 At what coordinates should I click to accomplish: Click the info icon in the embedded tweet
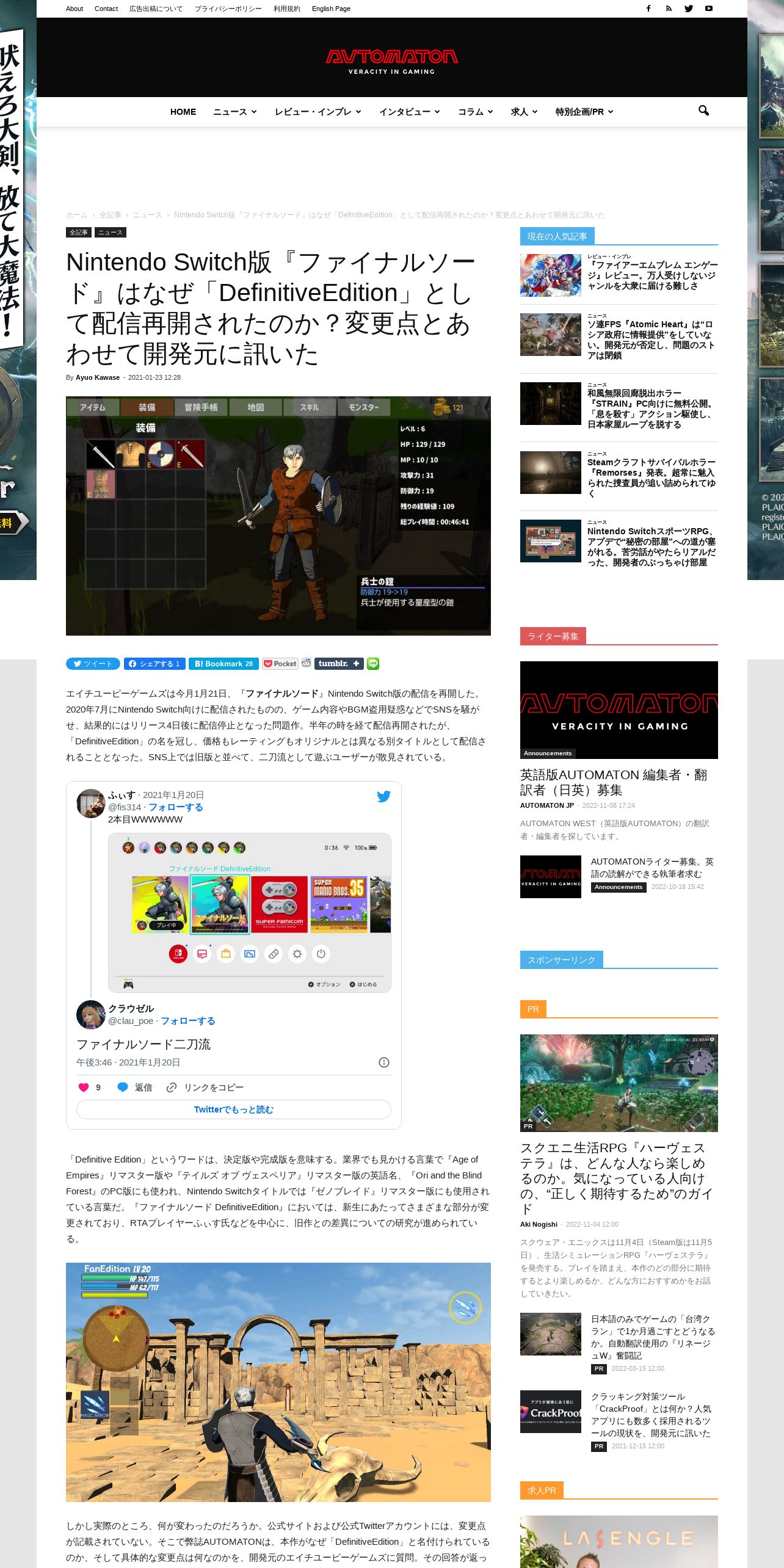384,1062
